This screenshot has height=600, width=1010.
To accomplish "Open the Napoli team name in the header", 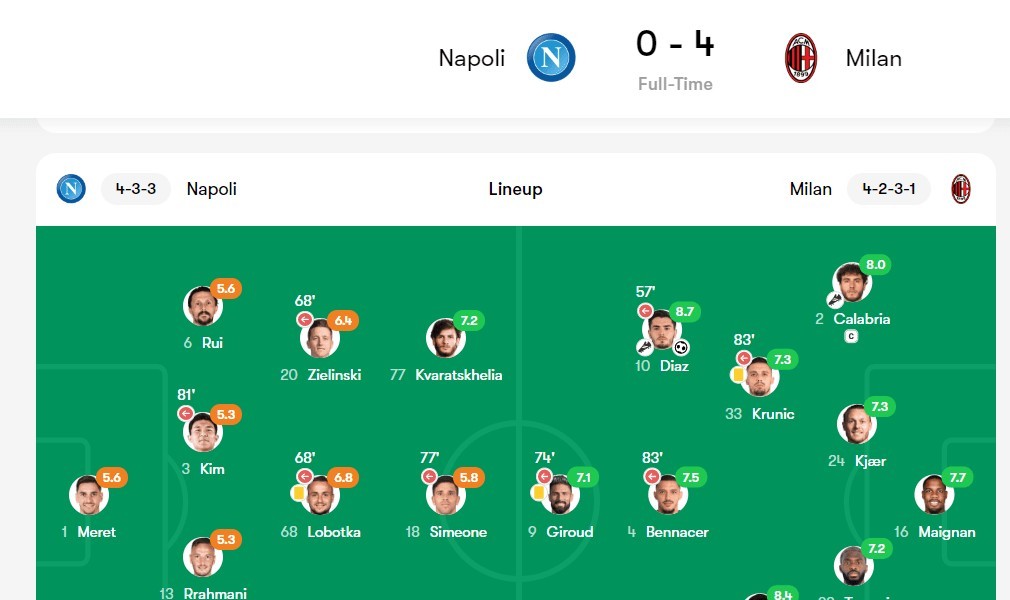I will (472, 58).
